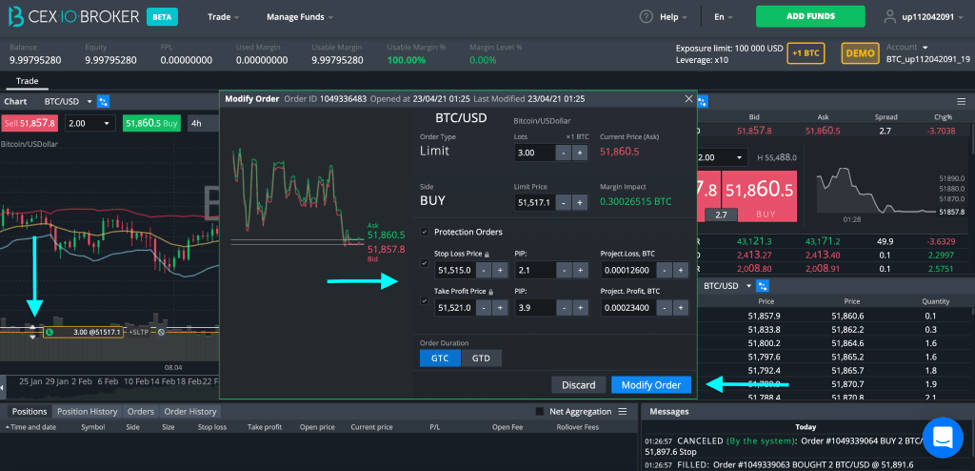Open the market watch hamburger menu icon

(x=961, y=101)
